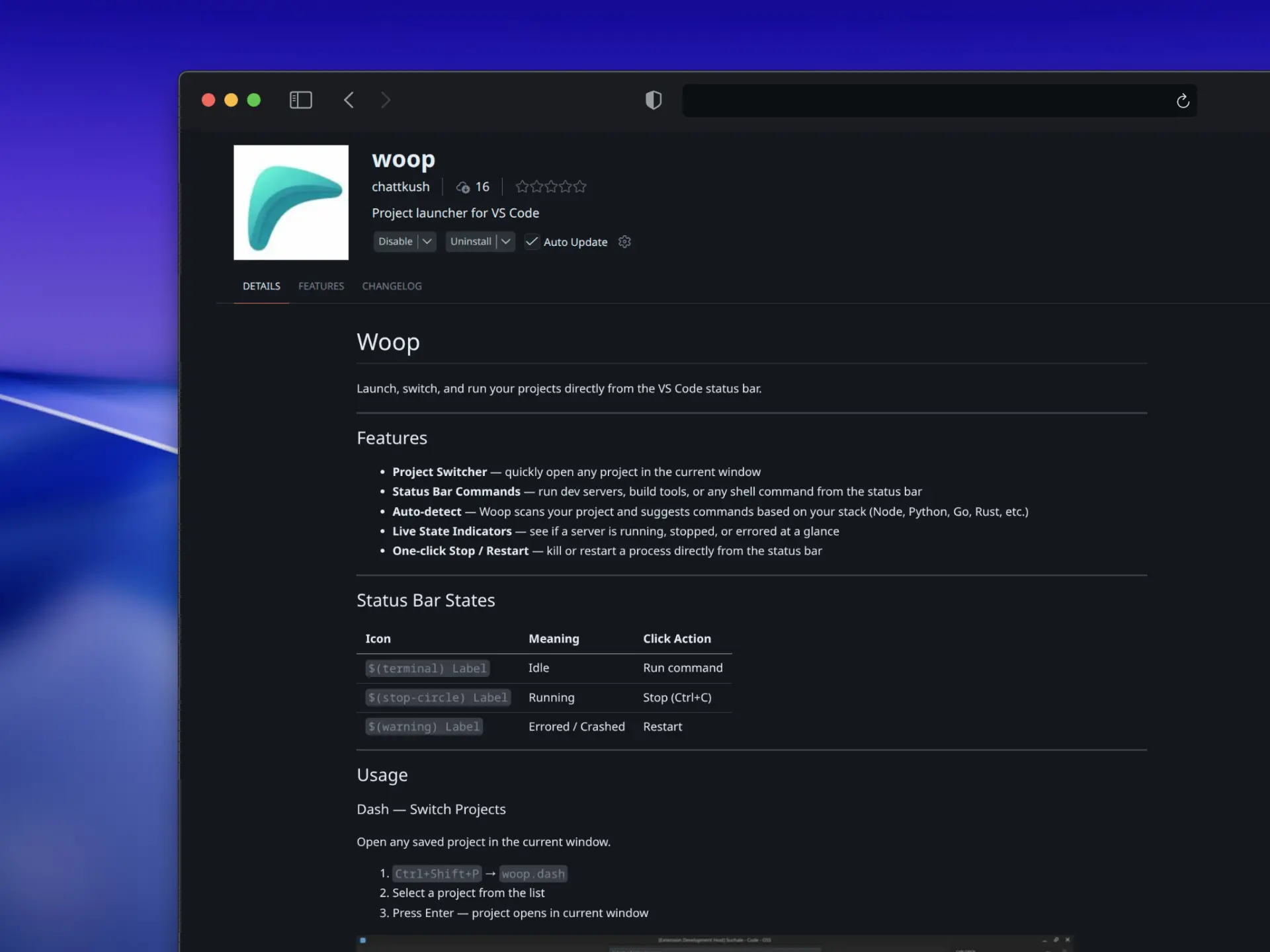Click '$(terminal) Label' code cell
Viewport: 1270px width, 952px height.
[427, 668]
